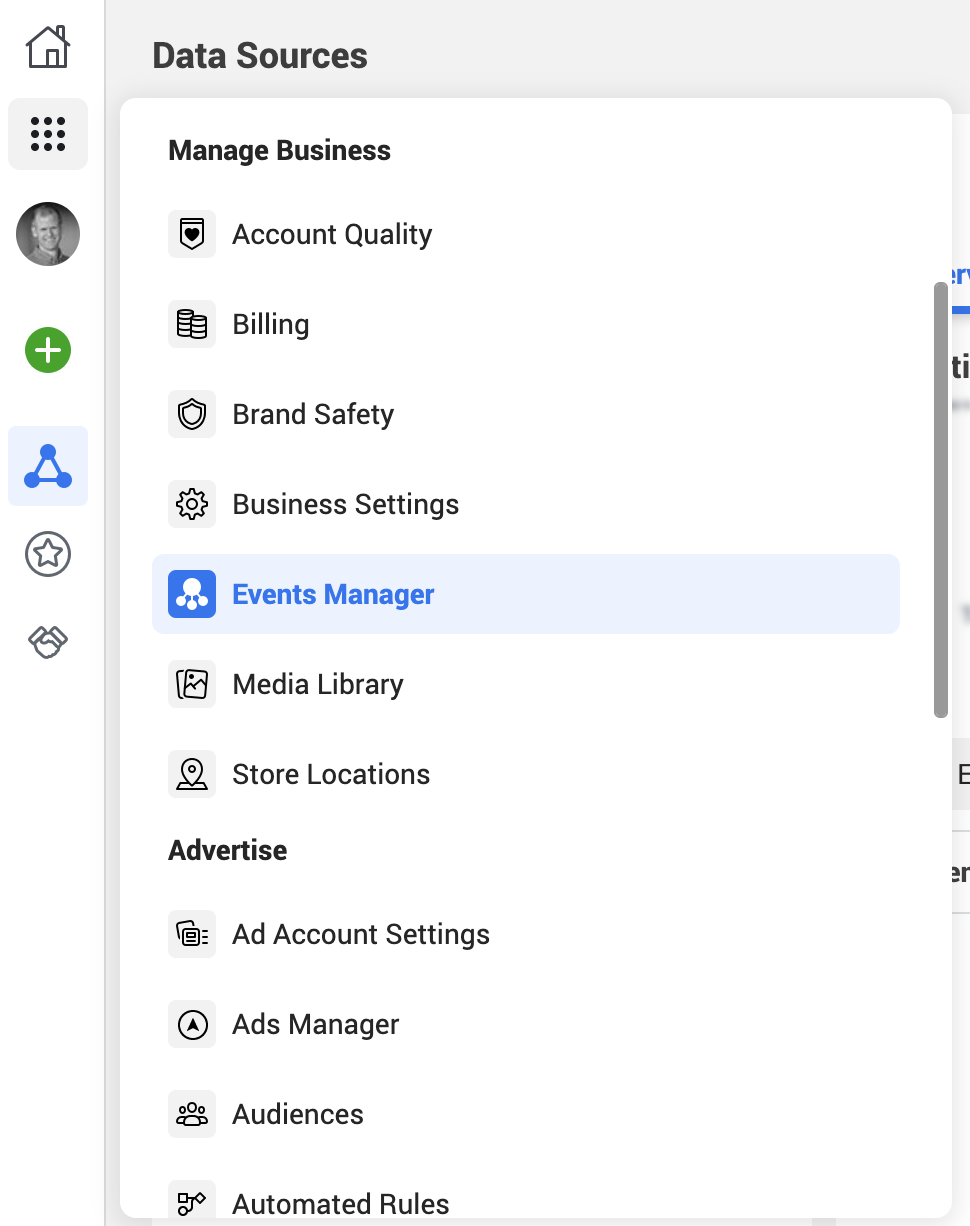
Task: Go to the Home icon in sidebar
Action: click(x=48, y=47)
